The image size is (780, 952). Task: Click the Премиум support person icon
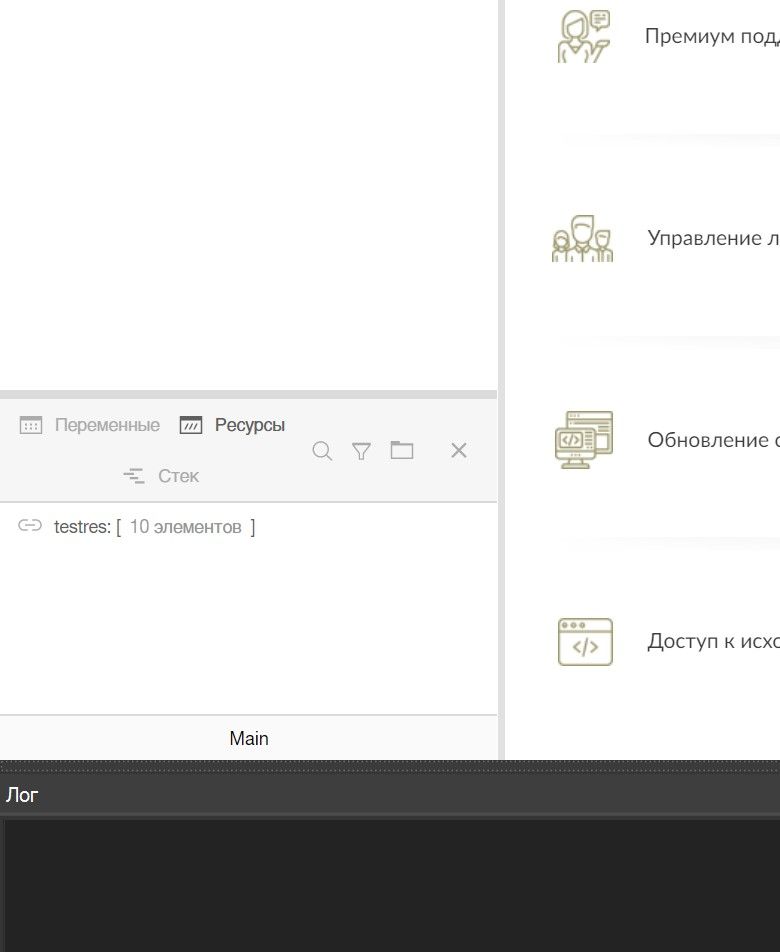584,37
